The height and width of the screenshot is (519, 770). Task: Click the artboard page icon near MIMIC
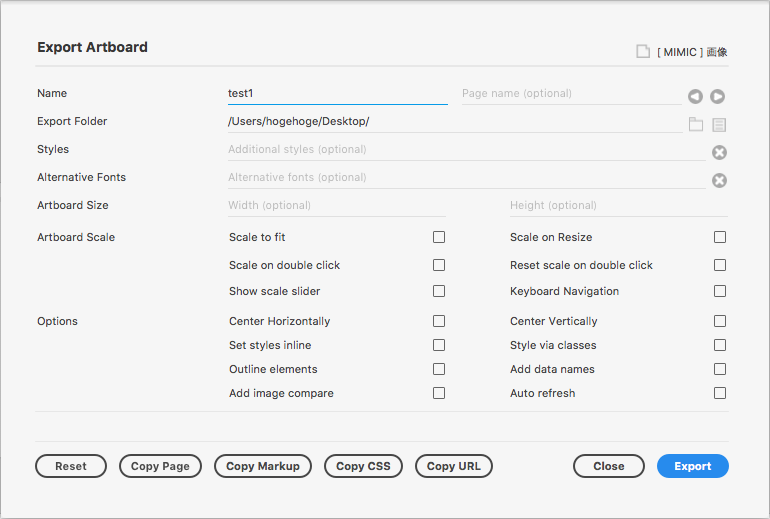point(643,52)
